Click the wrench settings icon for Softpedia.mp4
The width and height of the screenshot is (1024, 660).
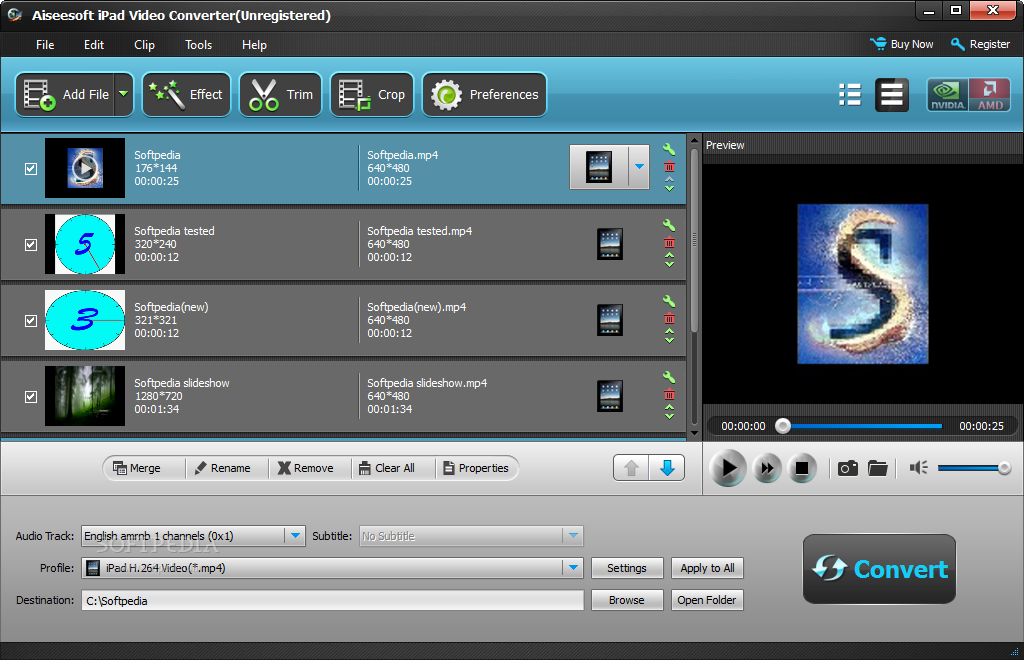coord(669,149)
